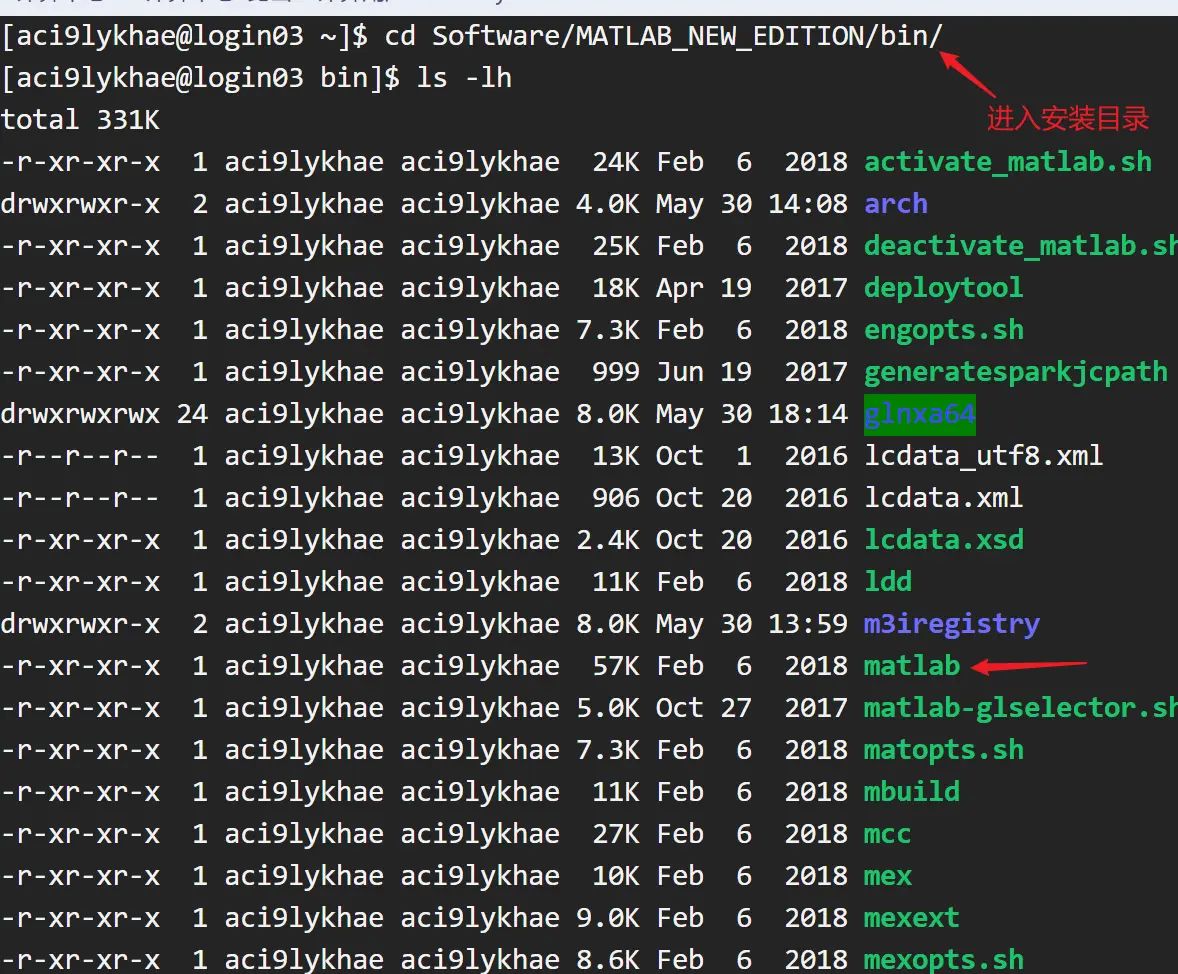
Task: Select the deploytool file entry
Action: (x=943, y=288)
